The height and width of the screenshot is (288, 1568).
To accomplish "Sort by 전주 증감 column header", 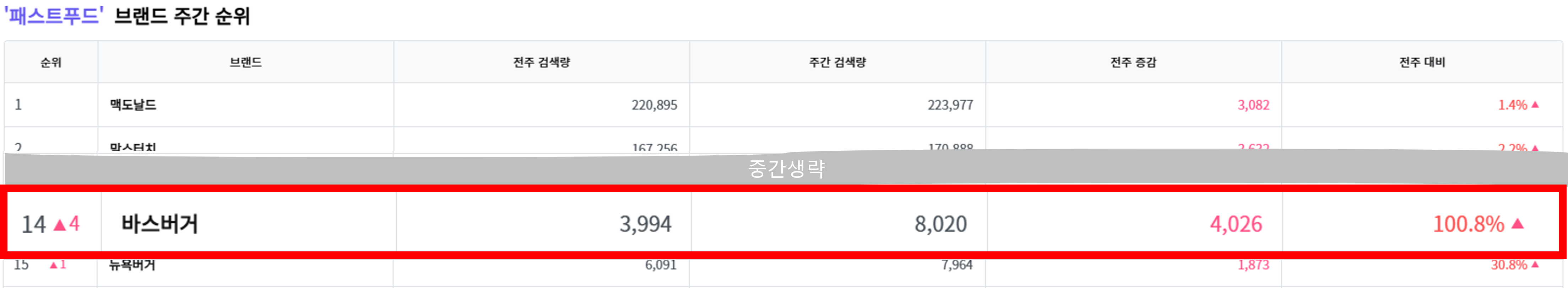I will tap(1133, 62).
